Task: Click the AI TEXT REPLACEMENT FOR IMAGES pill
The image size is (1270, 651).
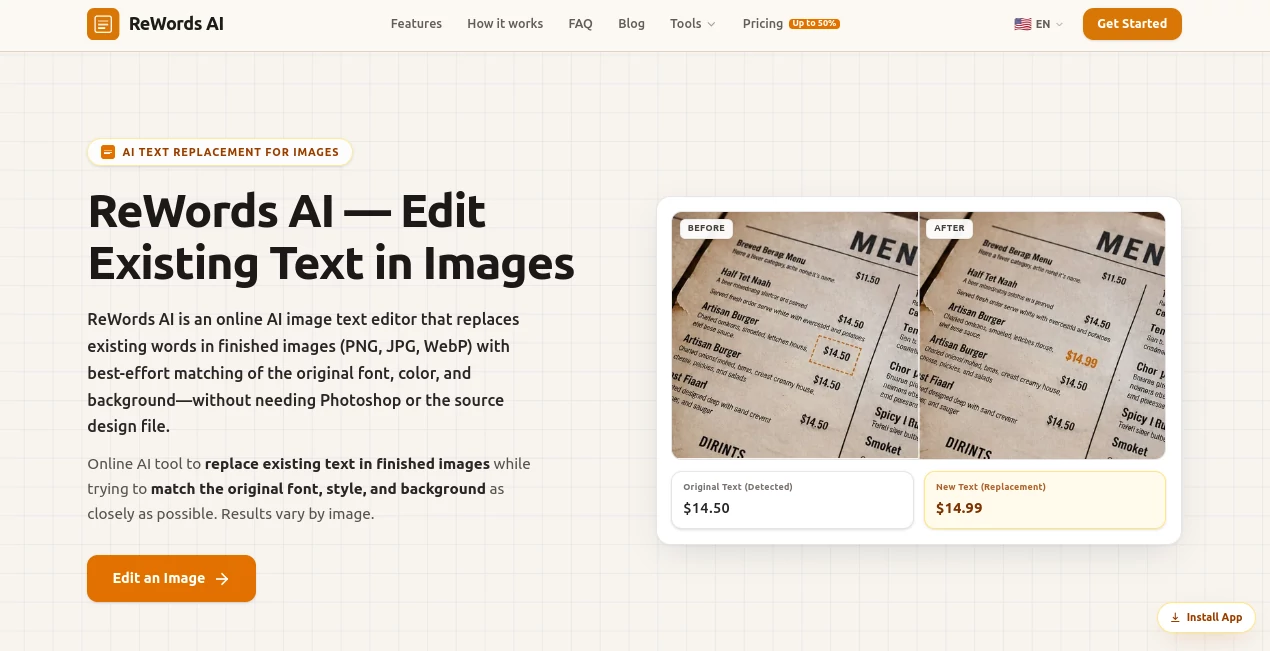Action: (x=220, y=152)
